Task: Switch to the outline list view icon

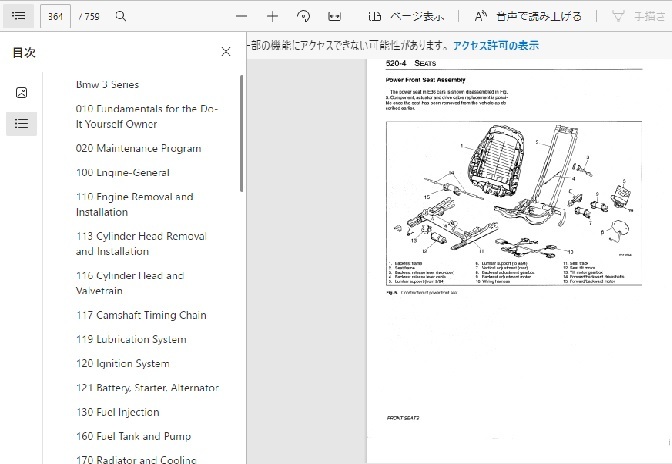Action: 21,124
